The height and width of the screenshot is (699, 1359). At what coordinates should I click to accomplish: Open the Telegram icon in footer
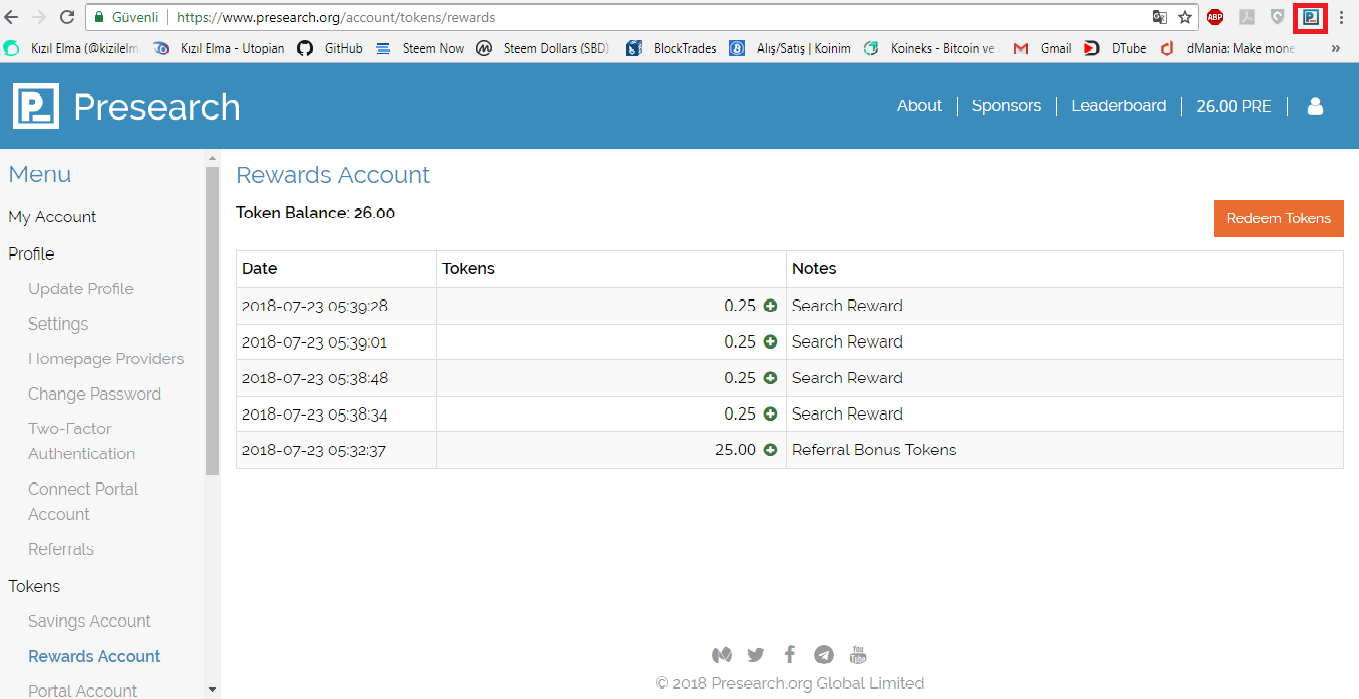(x=824, y=655)
